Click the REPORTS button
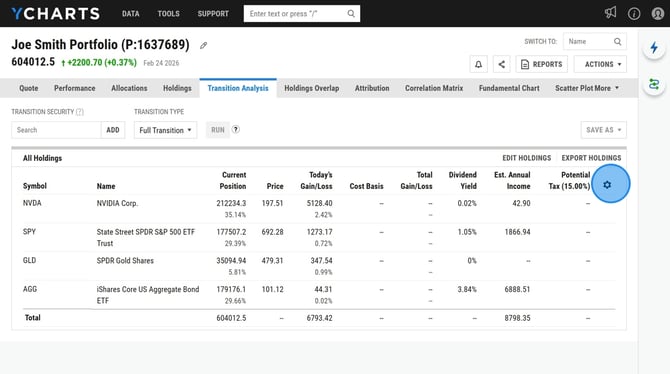The width and height of the screenshot is (670, 374). pyautogui.click(x=541, y=64)
